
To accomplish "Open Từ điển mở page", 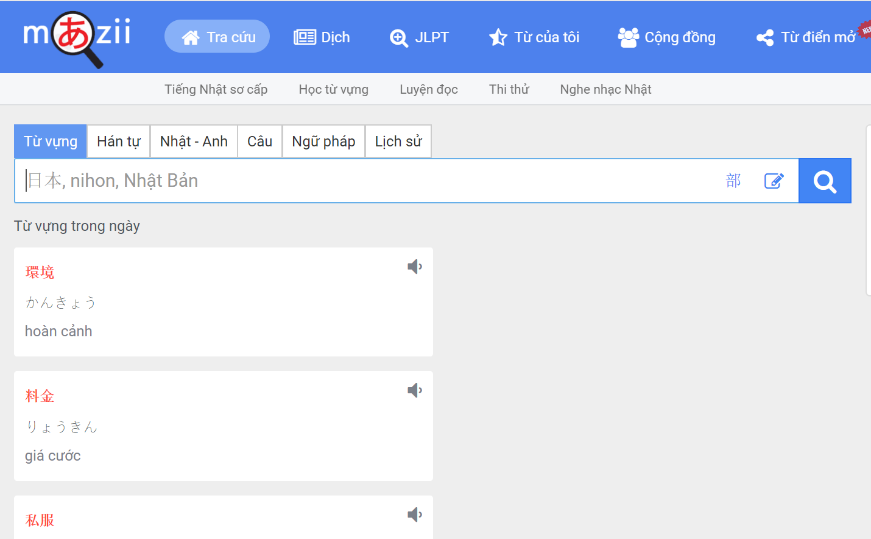I will click(x=806, y=37).
